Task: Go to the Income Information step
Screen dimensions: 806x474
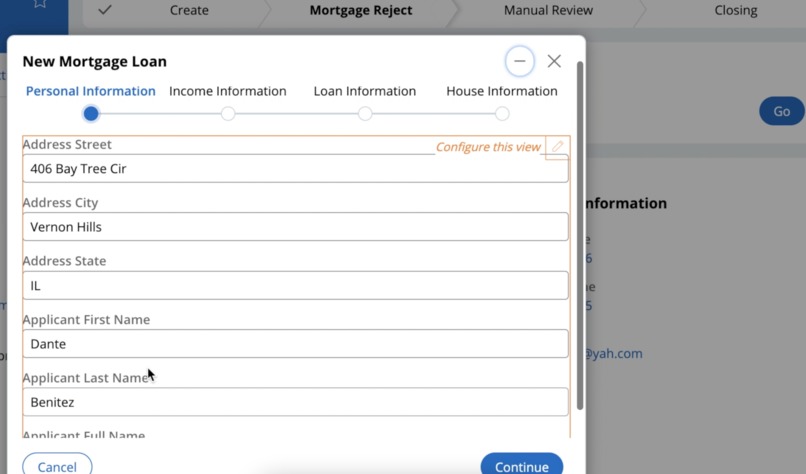Action: point(228,91)
